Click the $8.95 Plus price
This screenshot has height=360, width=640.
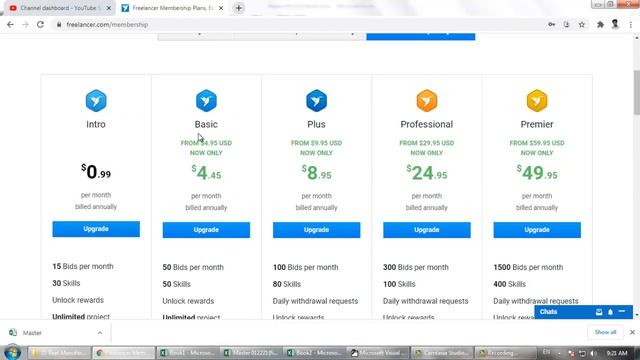click(x=316, y=173)
